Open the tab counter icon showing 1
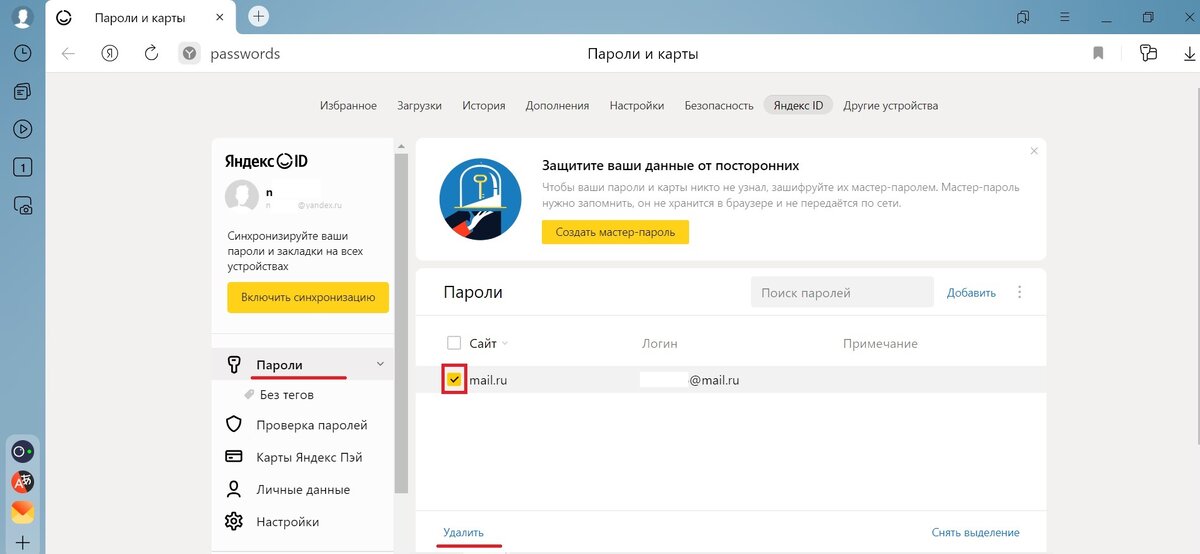Screen dimensions: 1200x554 click(22, 167)
